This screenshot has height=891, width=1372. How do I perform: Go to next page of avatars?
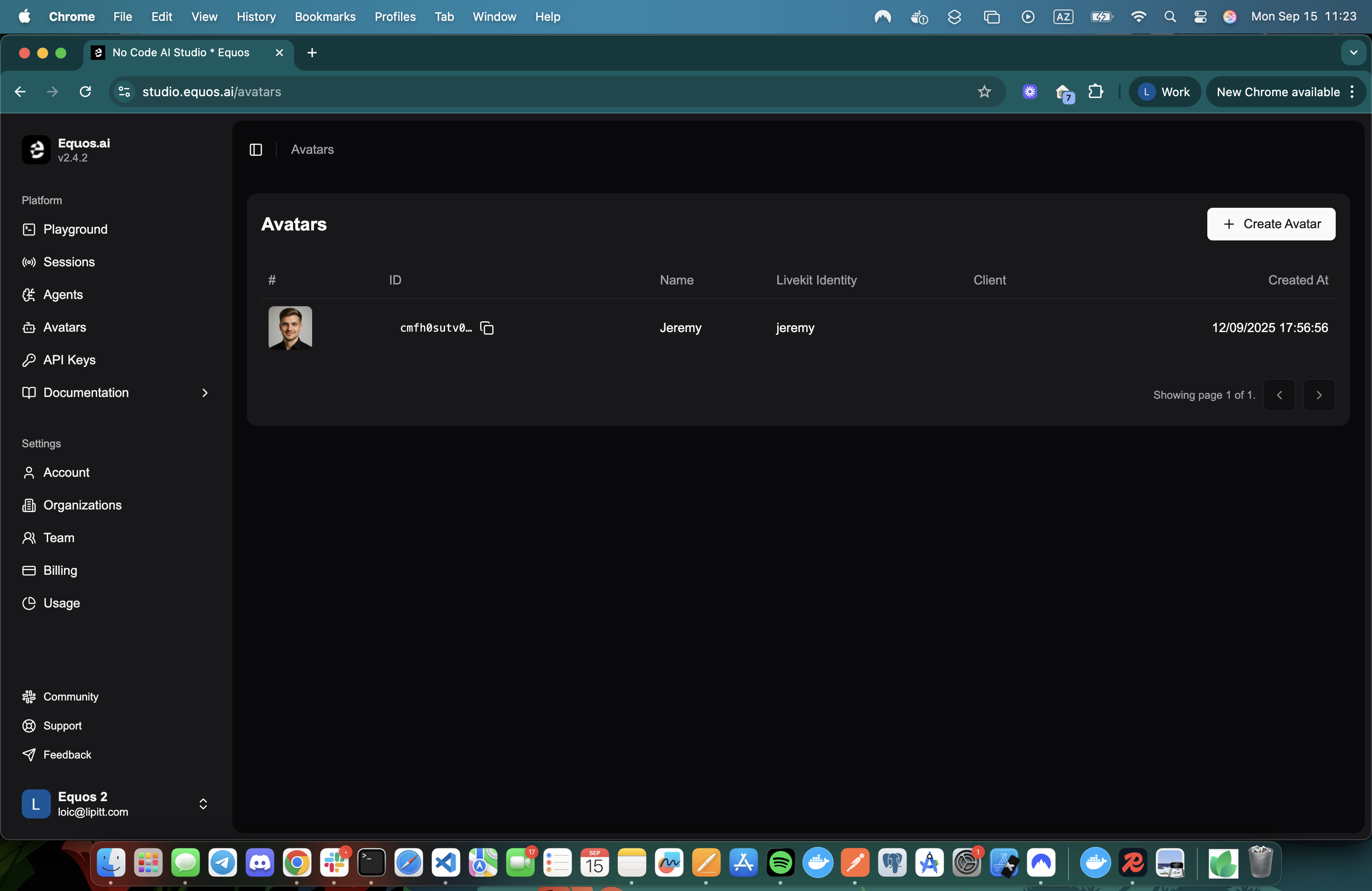[1319, 395]
